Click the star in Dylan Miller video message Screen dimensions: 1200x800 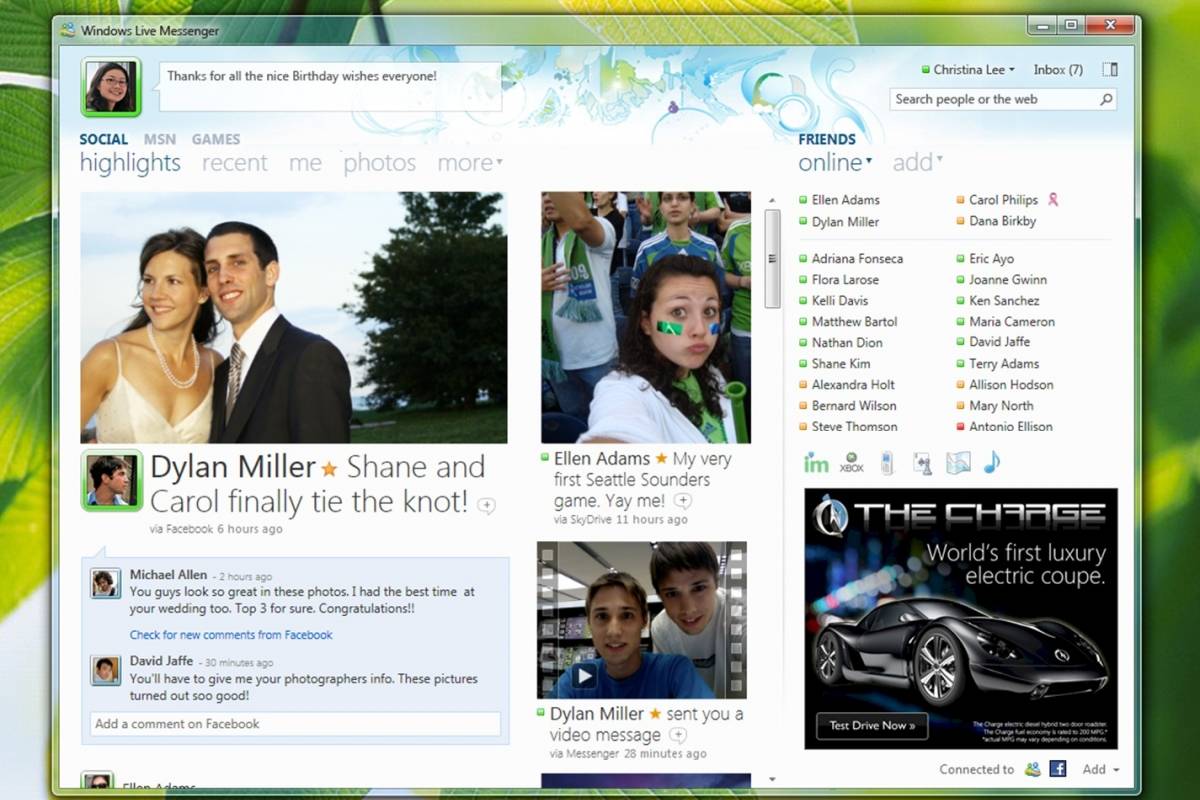pyautogui.click(x=656, y=714)
